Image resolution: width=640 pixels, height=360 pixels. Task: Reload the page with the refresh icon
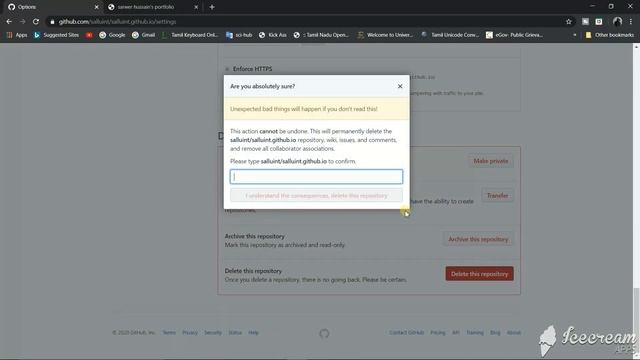pyautogui.click(x=36, y=21)
